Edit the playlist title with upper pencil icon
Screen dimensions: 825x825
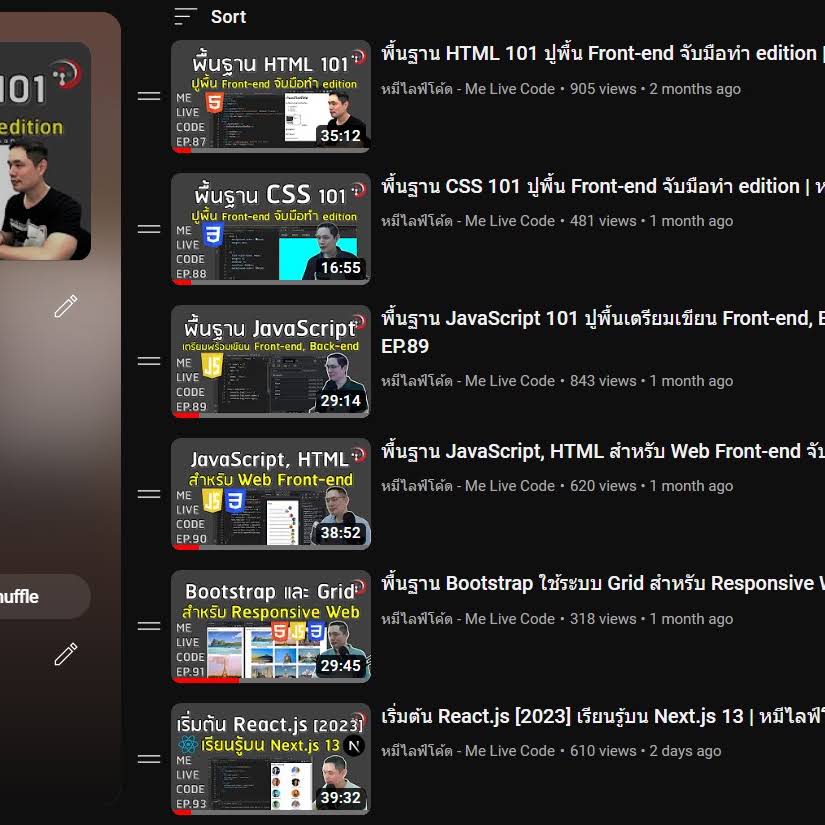(x=66, y=306)
